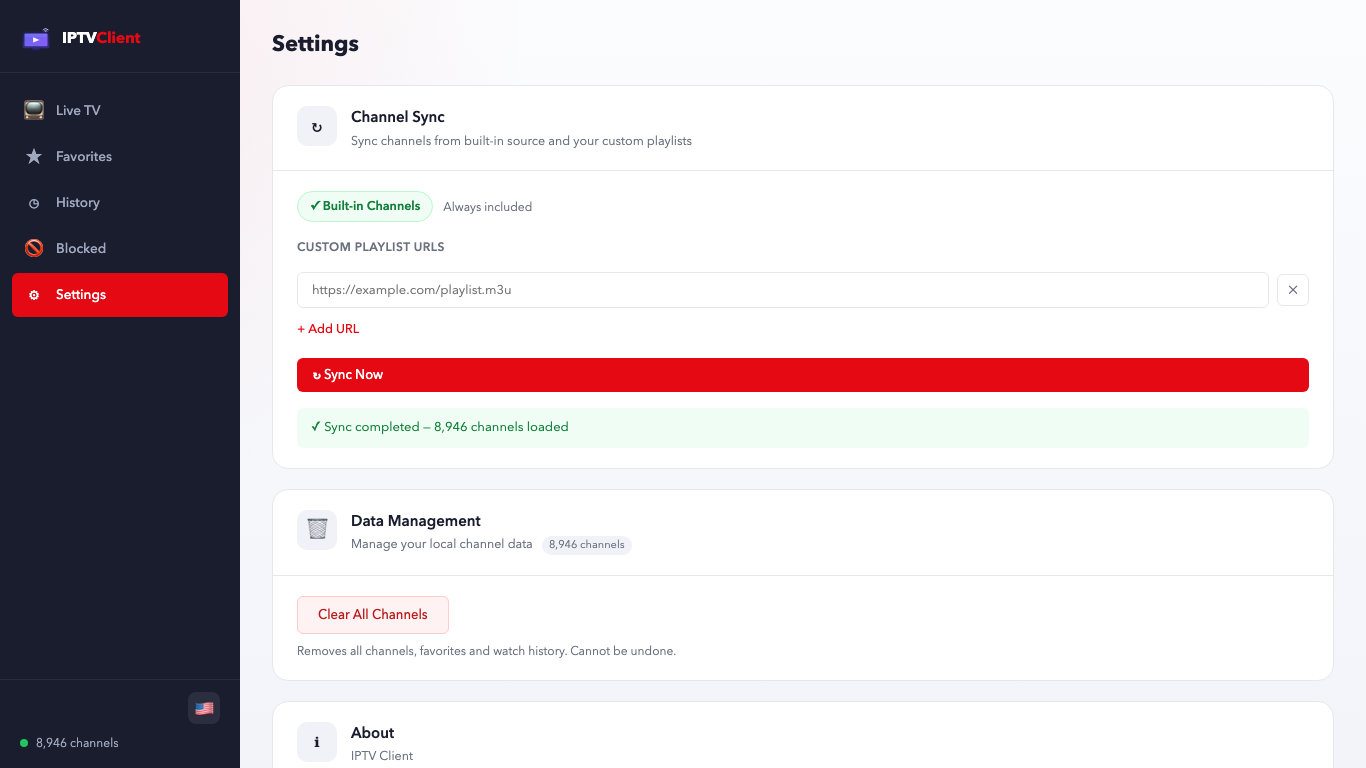Switch language with the US flag icon
The image size is (1366, 768).
pos(204,708)
